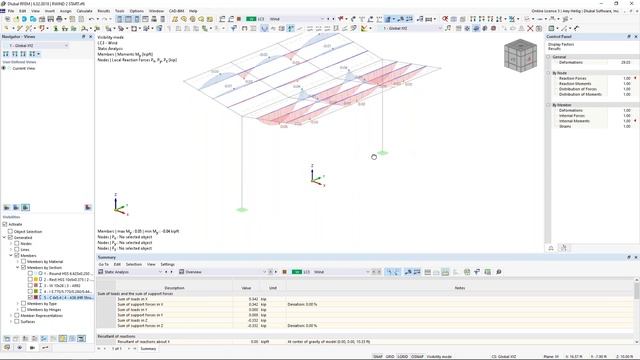
Task: Click the rightmost icon above Visibilities list
Action: 88,208
